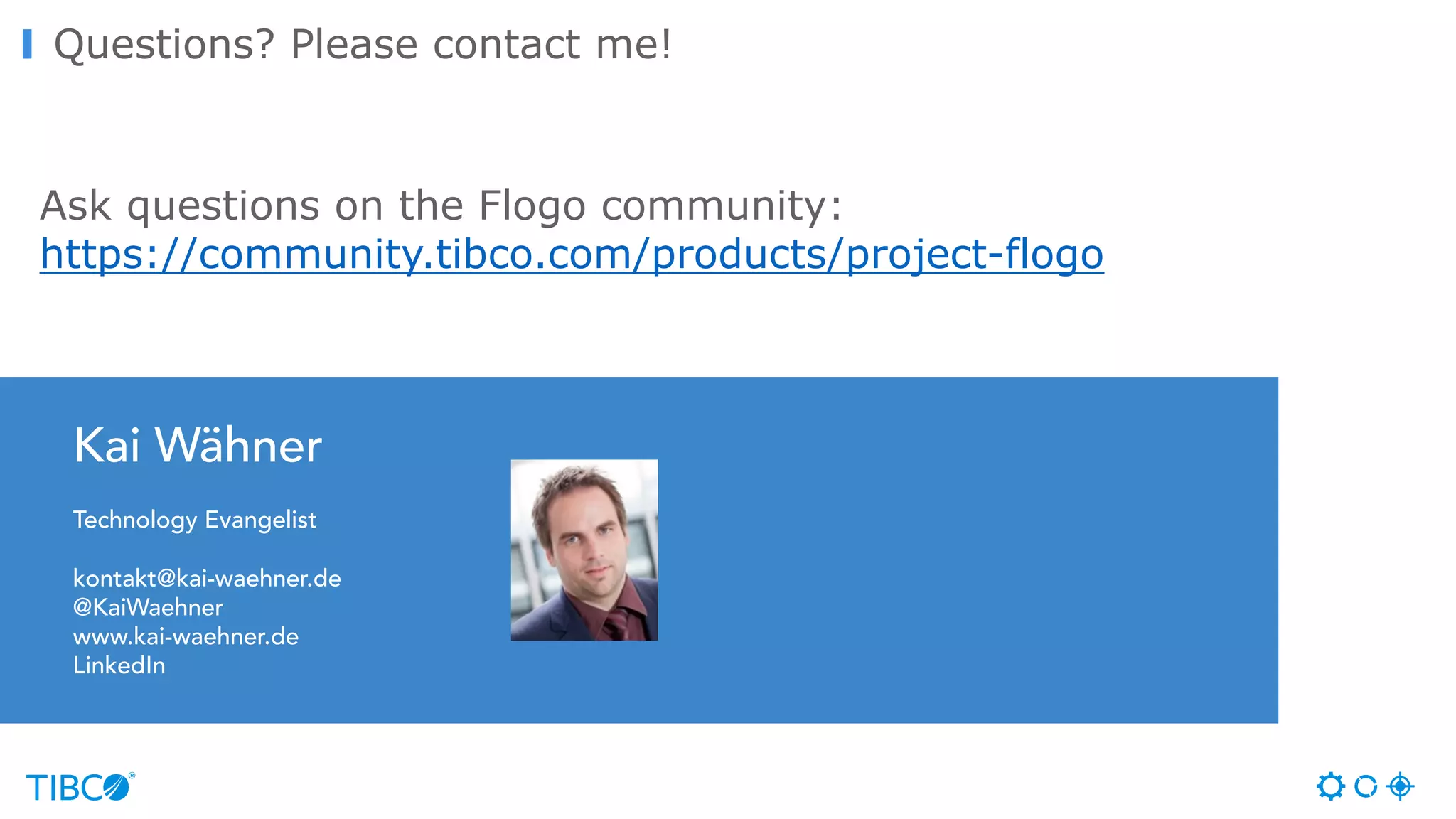Click the kontakt@kai-waehner.de email address

point(207,579)
